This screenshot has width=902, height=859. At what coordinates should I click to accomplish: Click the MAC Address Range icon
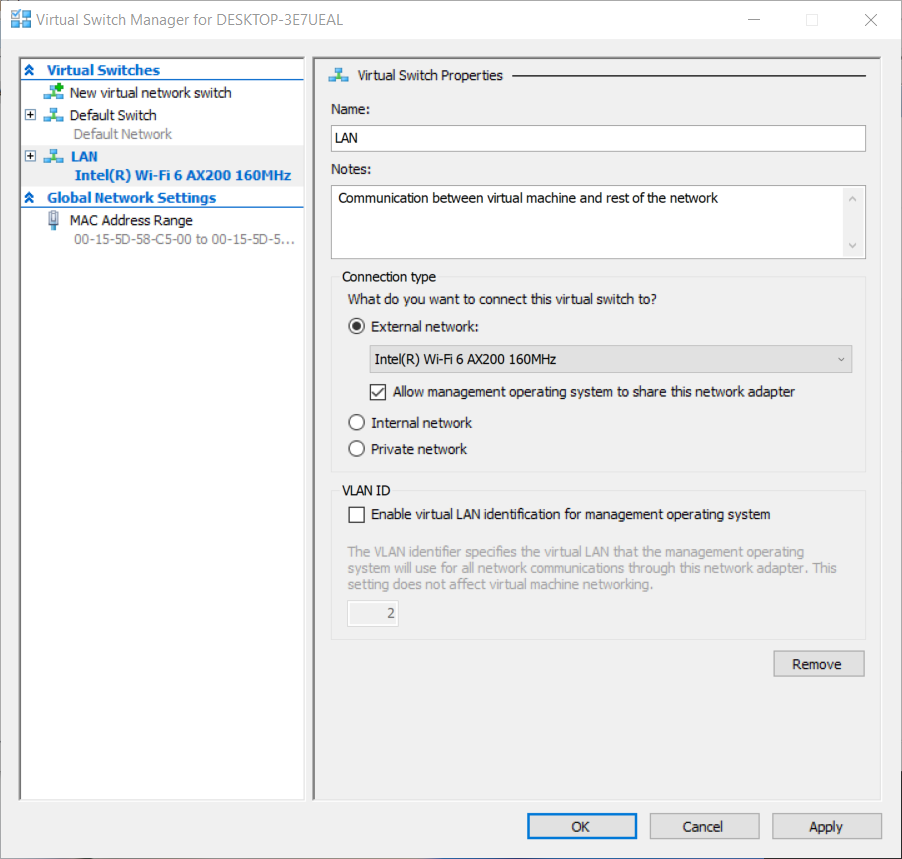pos(53,221)
